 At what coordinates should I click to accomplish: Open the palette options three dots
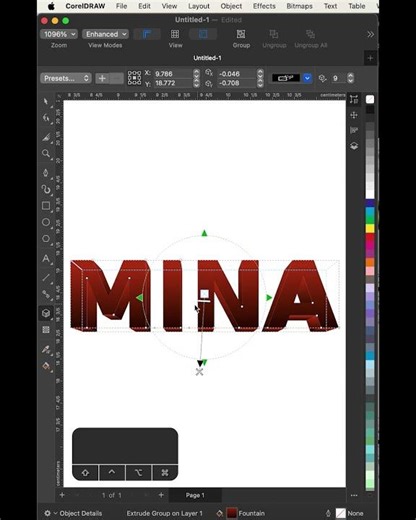point(354,495)
